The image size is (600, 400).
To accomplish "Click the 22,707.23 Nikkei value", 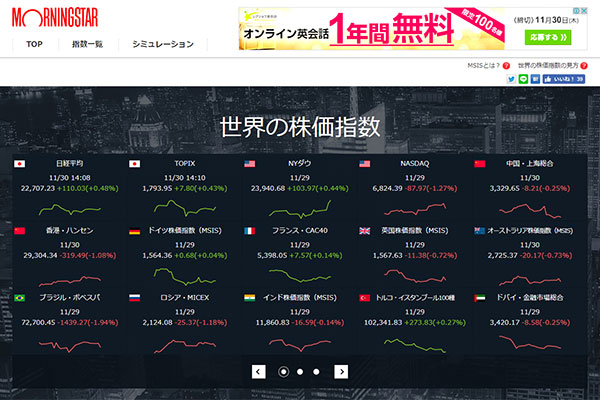I will 38,188.
